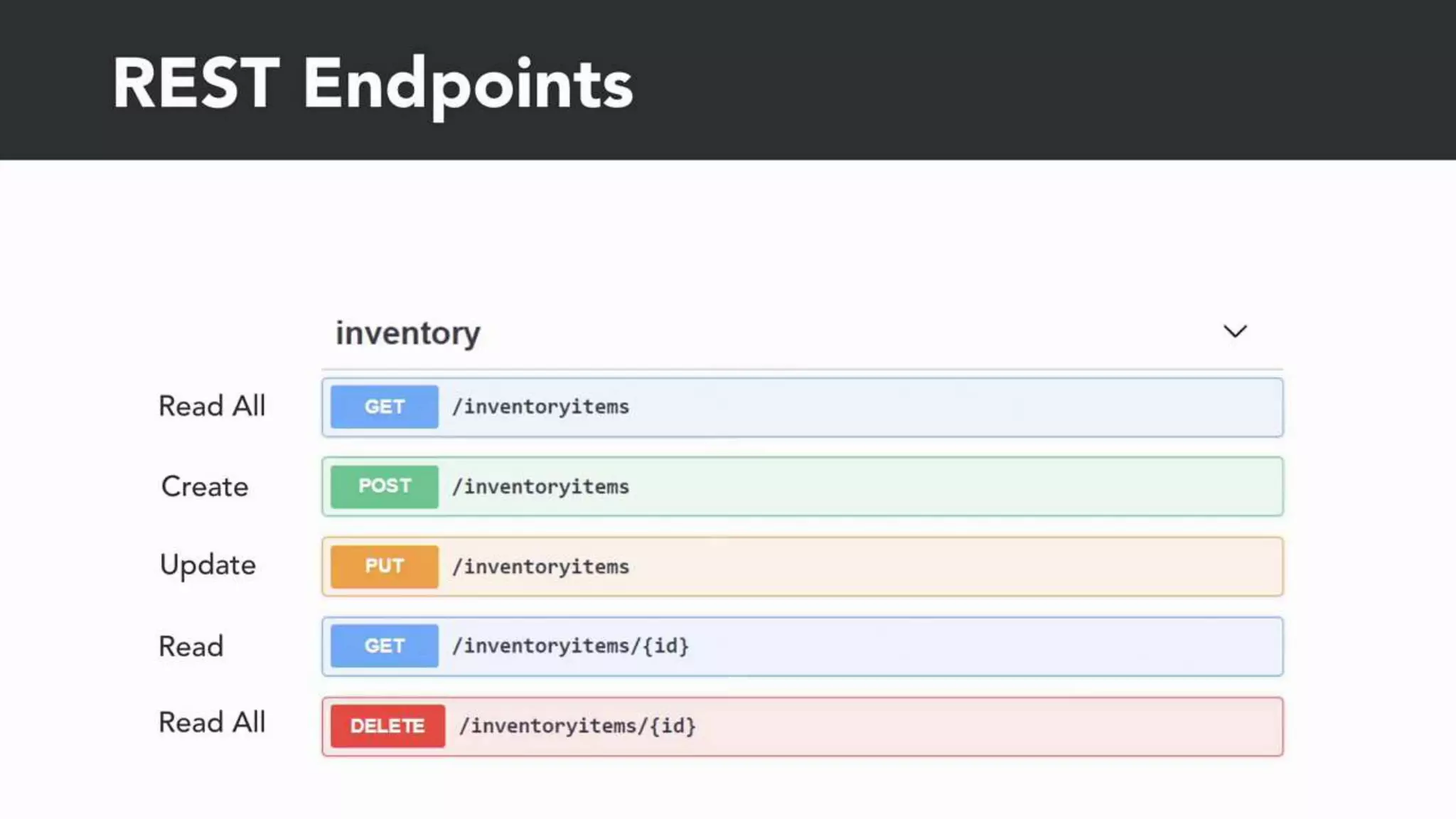This screenshot has height=819, width=1456.
Task: Open the DELETE /inventoryitems/{id} path text
Action: pos(577,726)
